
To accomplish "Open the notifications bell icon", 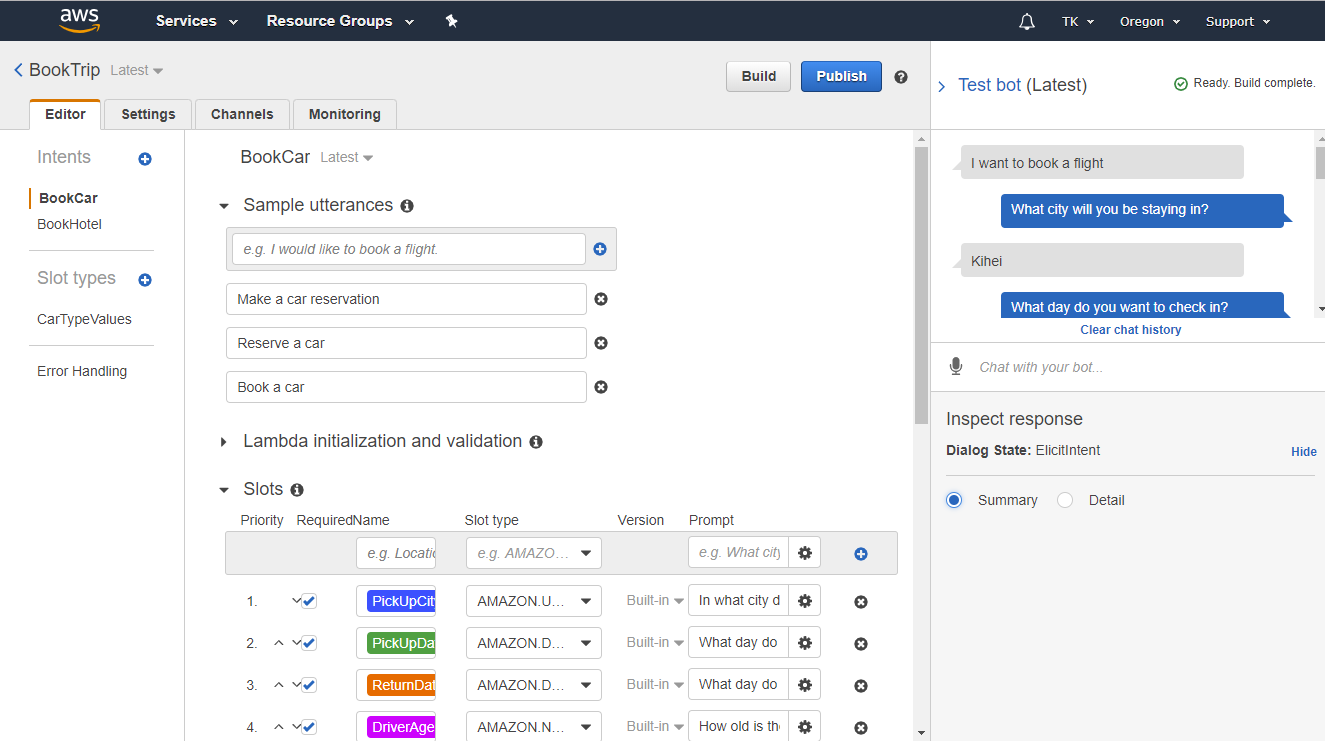I will [1027, 21].
